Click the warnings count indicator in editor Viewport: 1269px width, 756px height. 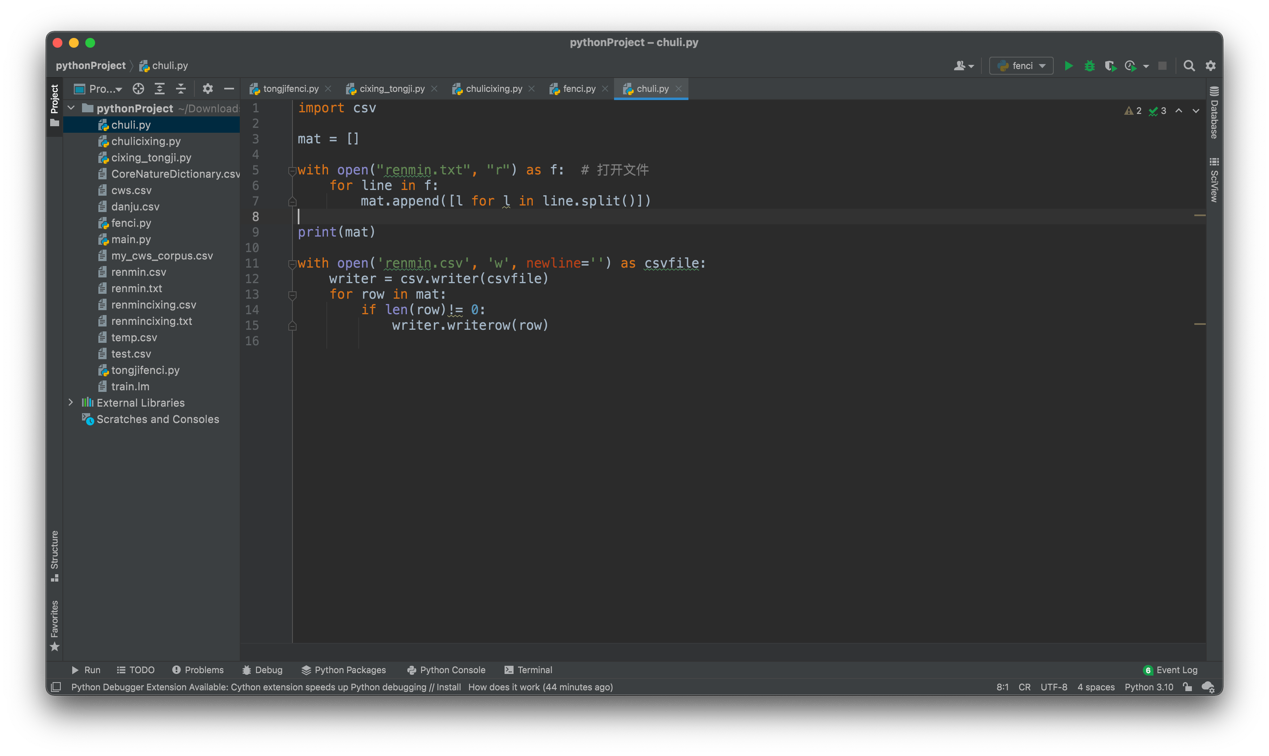point(1133,111)
